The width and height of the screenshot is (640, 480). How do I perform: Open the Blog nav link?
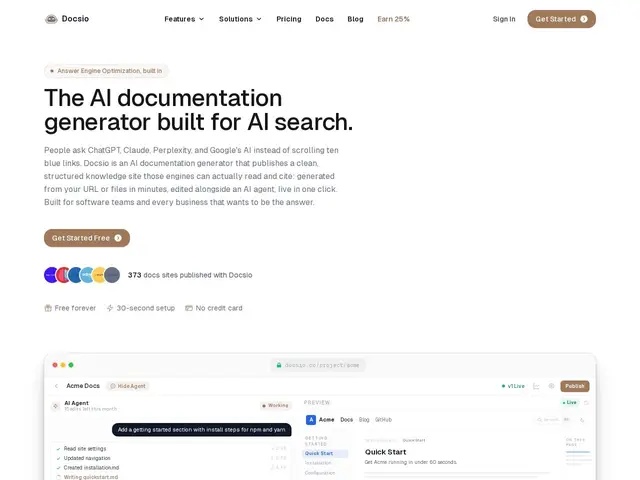355,19
